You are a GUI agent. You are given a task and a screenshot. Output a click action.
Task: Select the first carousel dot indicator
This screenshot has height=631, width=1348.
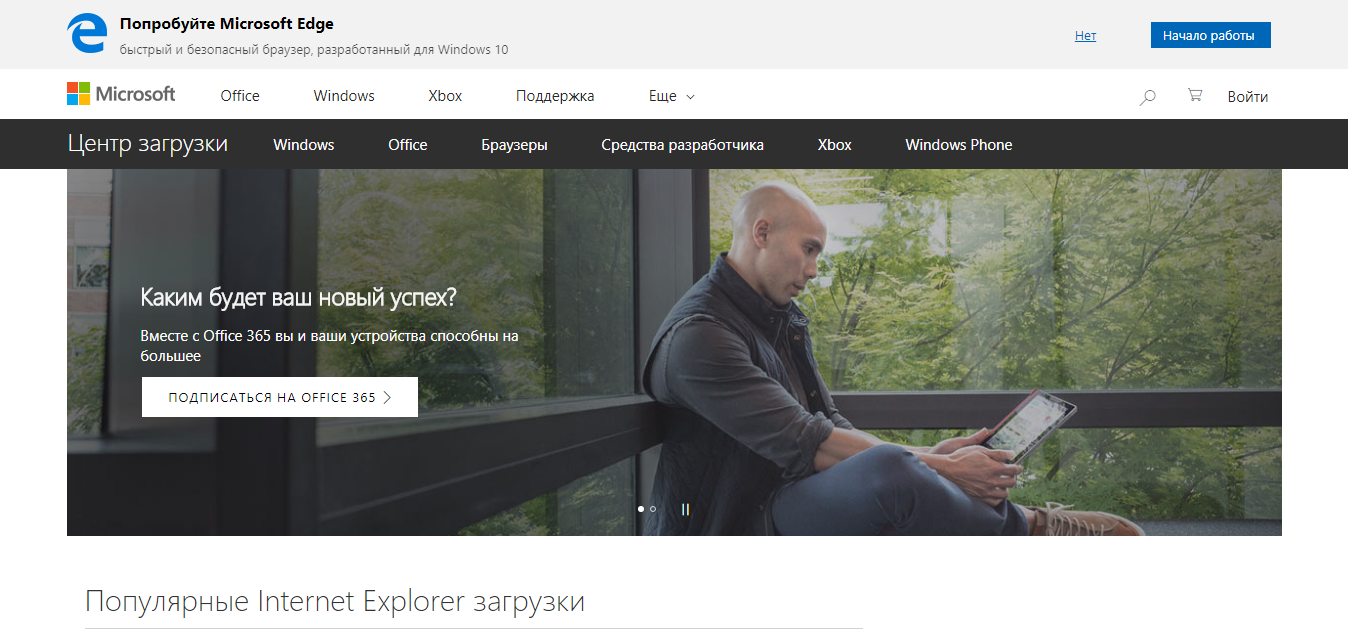pos(640,509)
